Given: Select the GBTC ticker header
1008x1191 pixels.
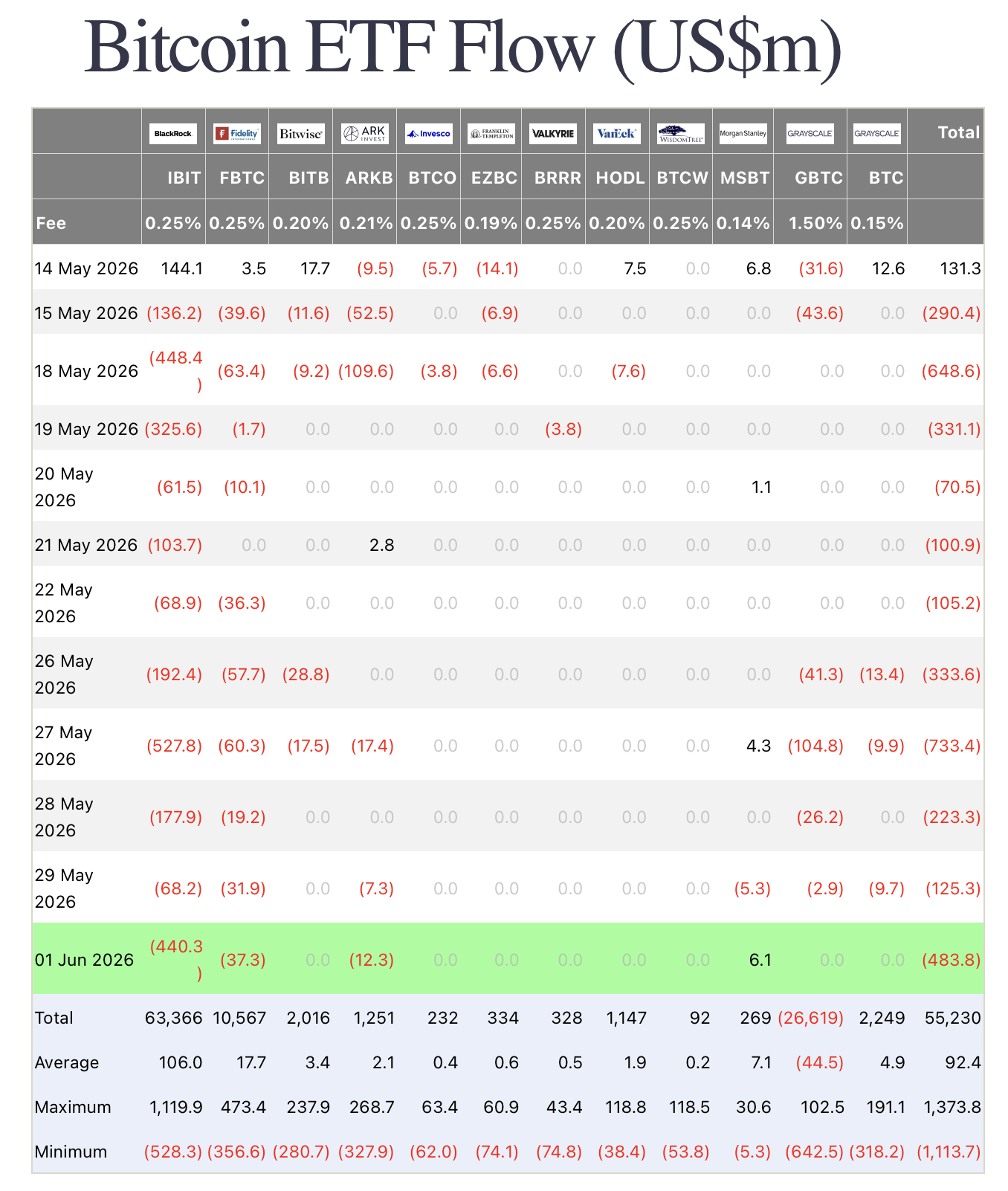Looking at the screenshot, I should pos(819,178).
